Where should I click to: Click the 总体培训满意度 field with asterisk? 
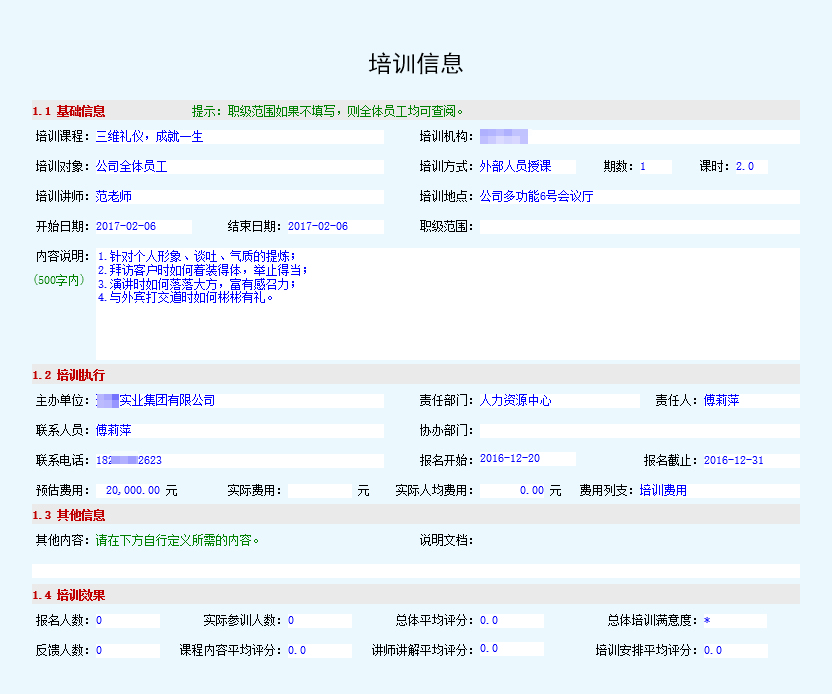point(735,621)
